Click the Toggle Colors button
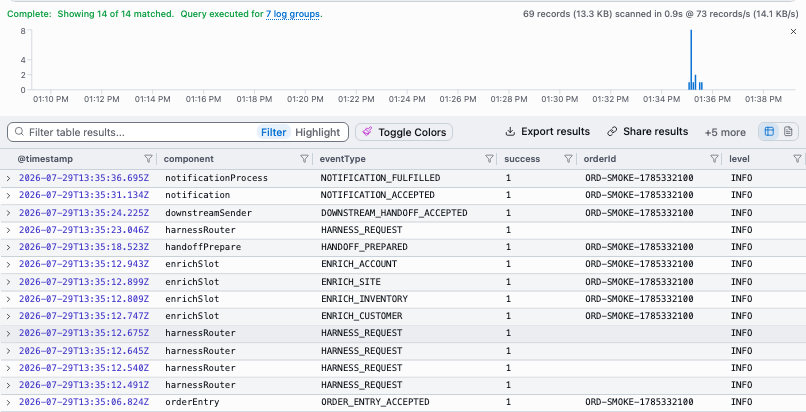806x412 pixels. 404,132
